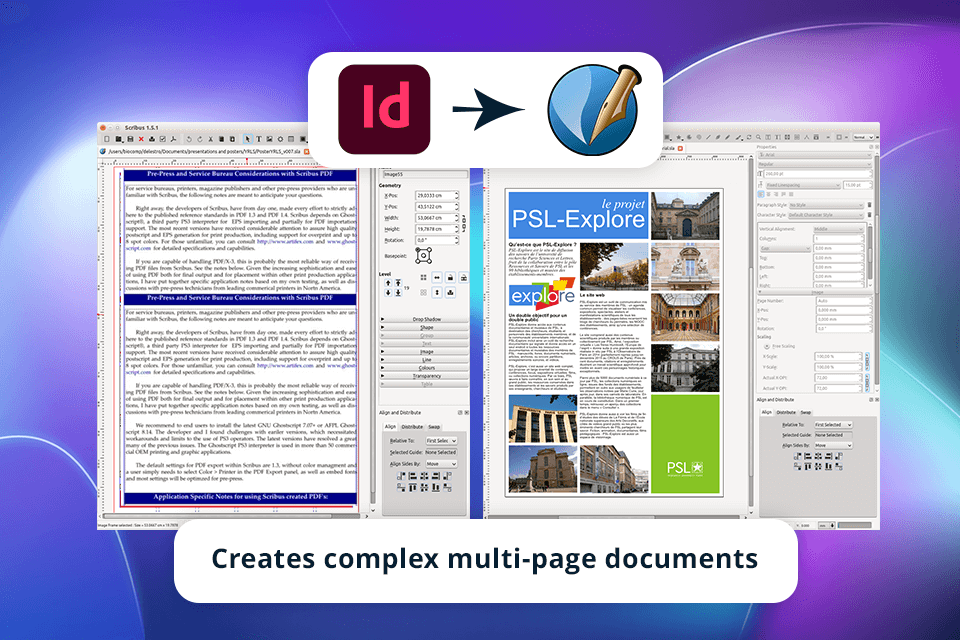Screen dimensions: 960x640
Task: Click Group items icon beside Level arrows
Action: [x=424, y=277]
